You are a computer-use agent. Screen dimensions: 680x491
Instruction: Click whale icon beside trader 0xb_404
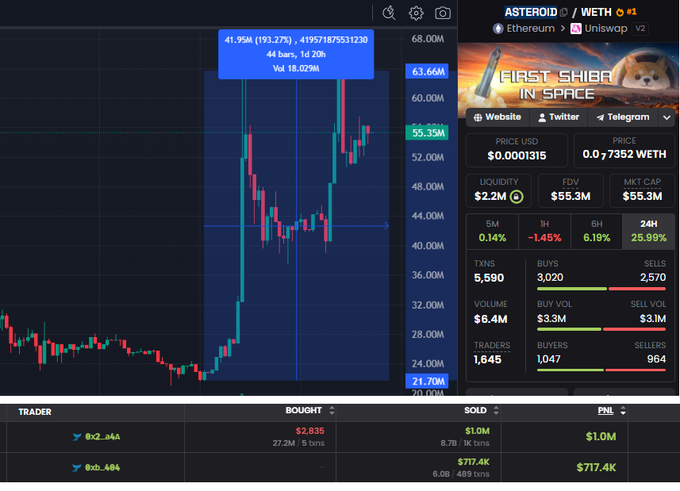(77, 468)
